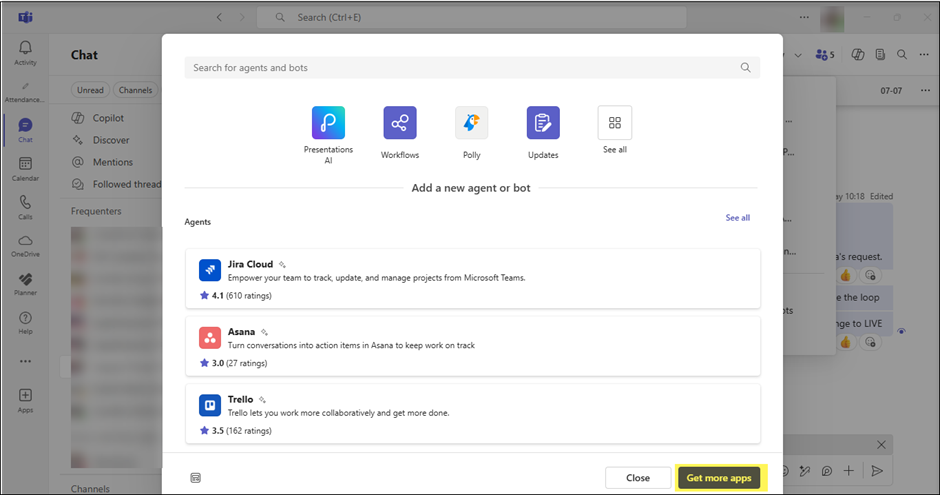This screenshot has height=495, width=940.
Task: Open Attendance app in Teams sidebar
Action: [x=25, y=92]
